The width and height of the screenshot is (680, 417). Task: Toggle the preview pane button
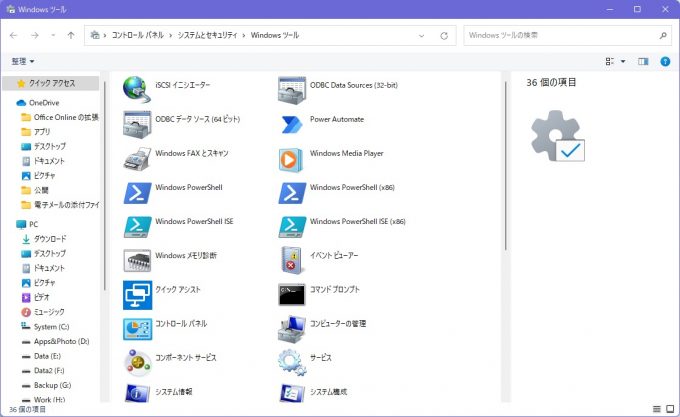pyautogui.click(x=643, y=62)
